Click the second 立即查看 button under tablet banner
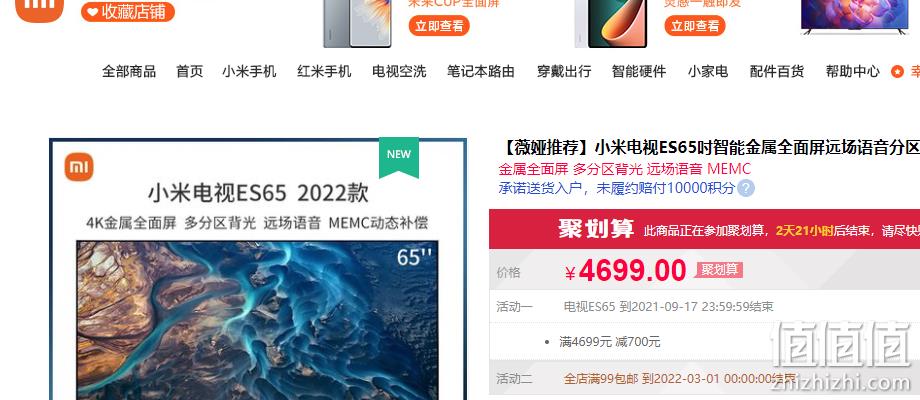 [x=695, y=26]
